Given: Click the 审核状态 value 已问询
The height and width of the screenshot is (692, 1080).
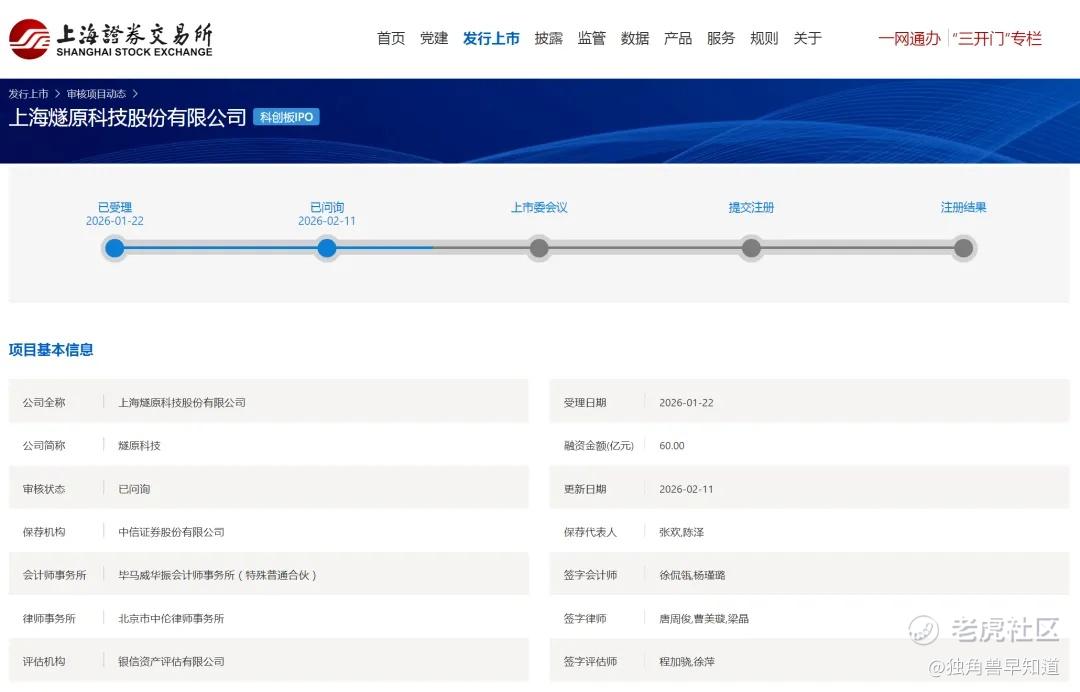Looking at the screenshot, I should (x=134, y=489).
